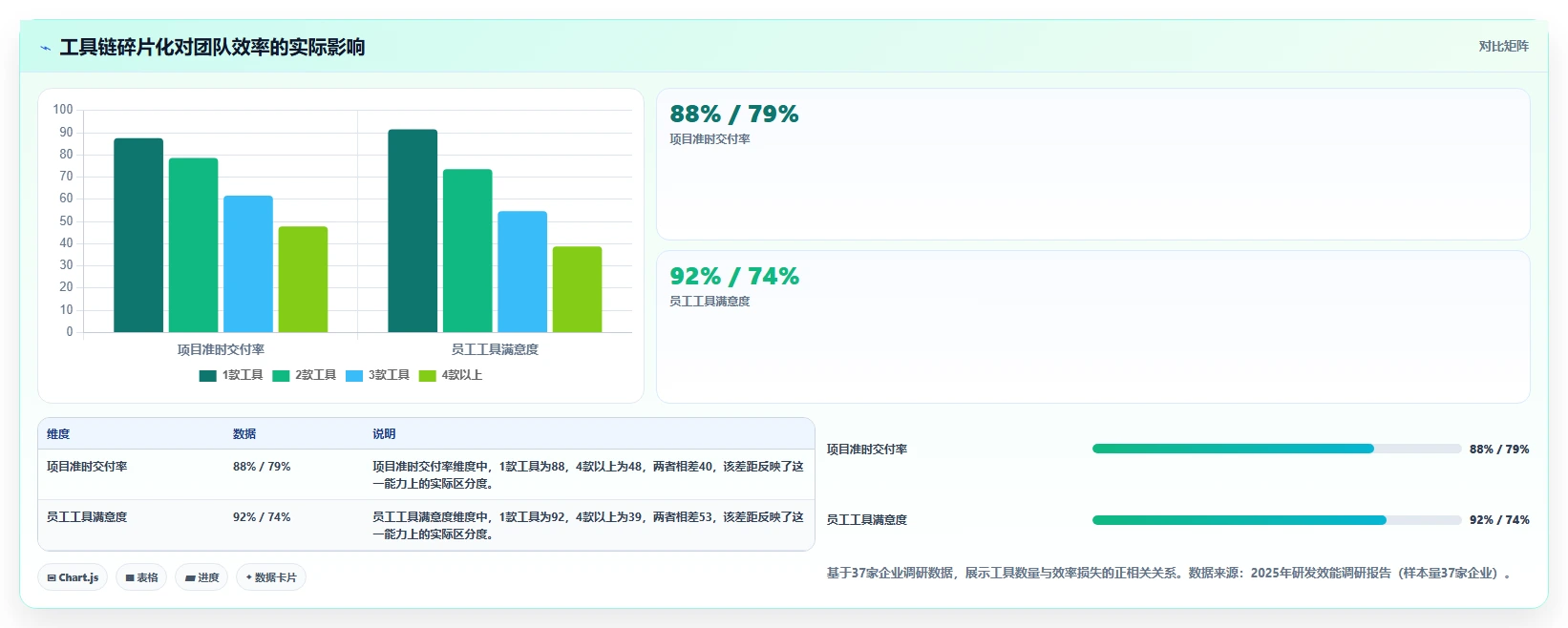Toggle the 2款工具 legend entry
Screen dimensions: 1568x628
[x=305, y=375]
